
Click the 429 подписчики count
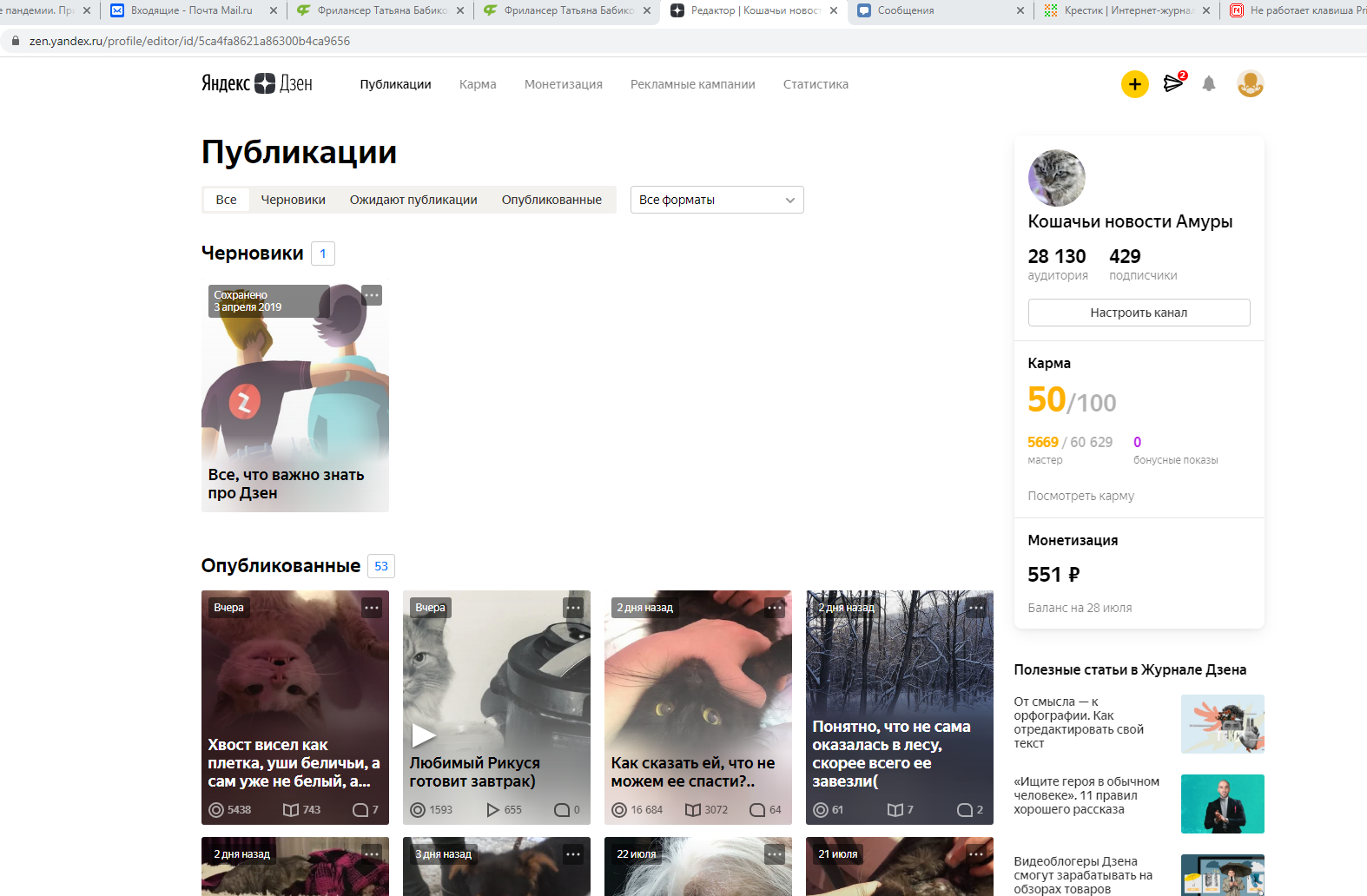coord(1143,264)
